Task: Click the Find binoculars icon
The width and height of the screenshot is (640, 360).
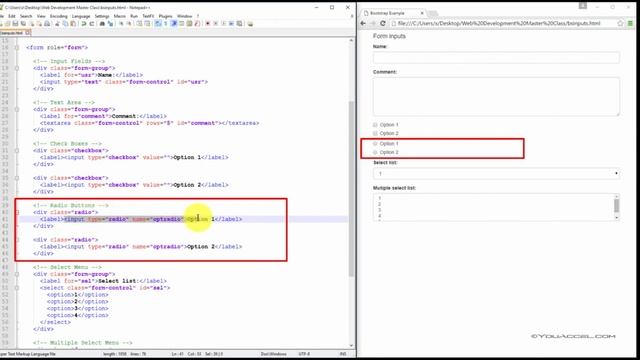Action: pos(102,24)
